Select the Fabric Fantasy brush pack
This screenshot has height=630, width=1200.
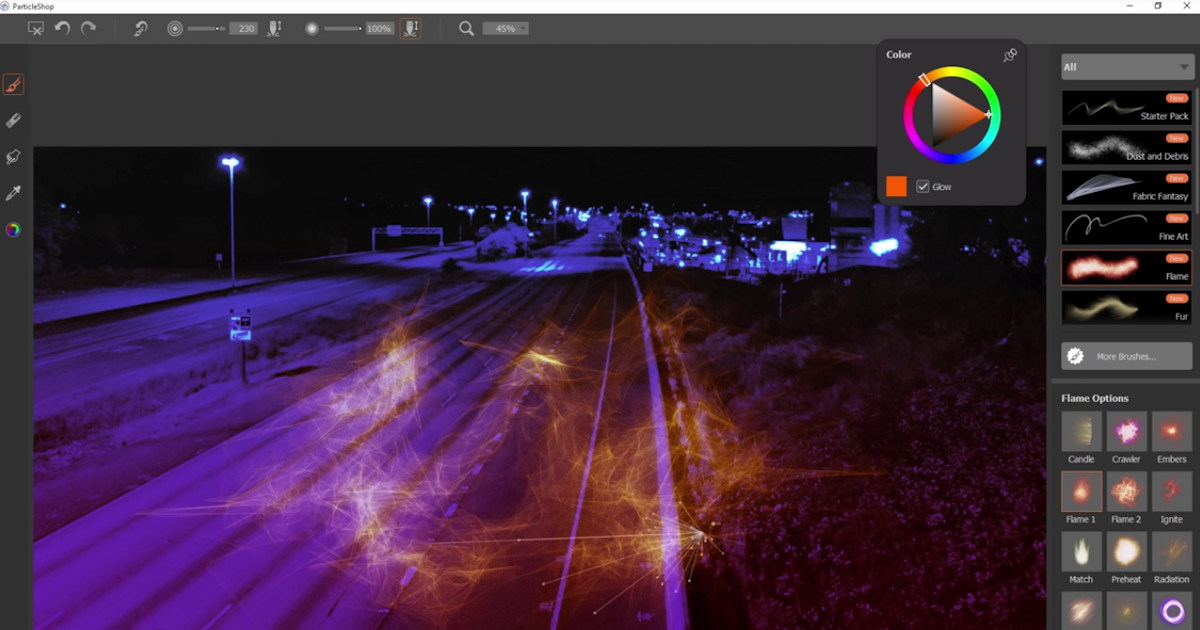click(1126, 188)
